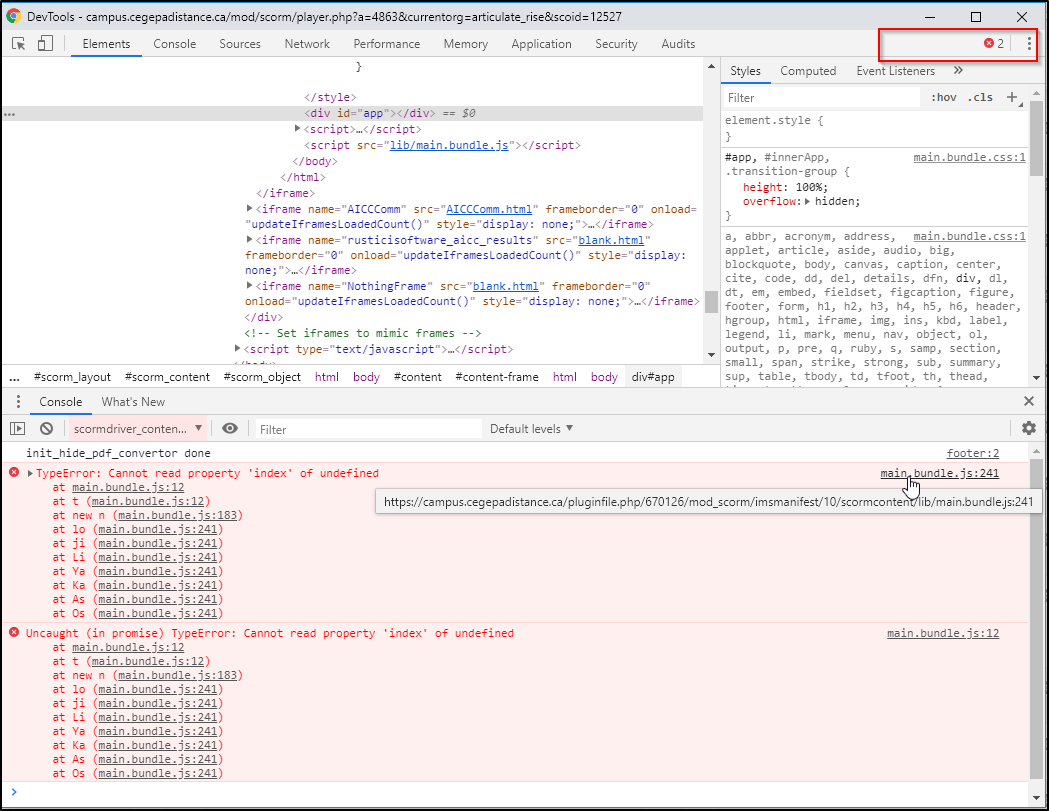Screen dimensions: 1049x811
Task: Clear the console with the clear icon
Action: click(45, 429)
